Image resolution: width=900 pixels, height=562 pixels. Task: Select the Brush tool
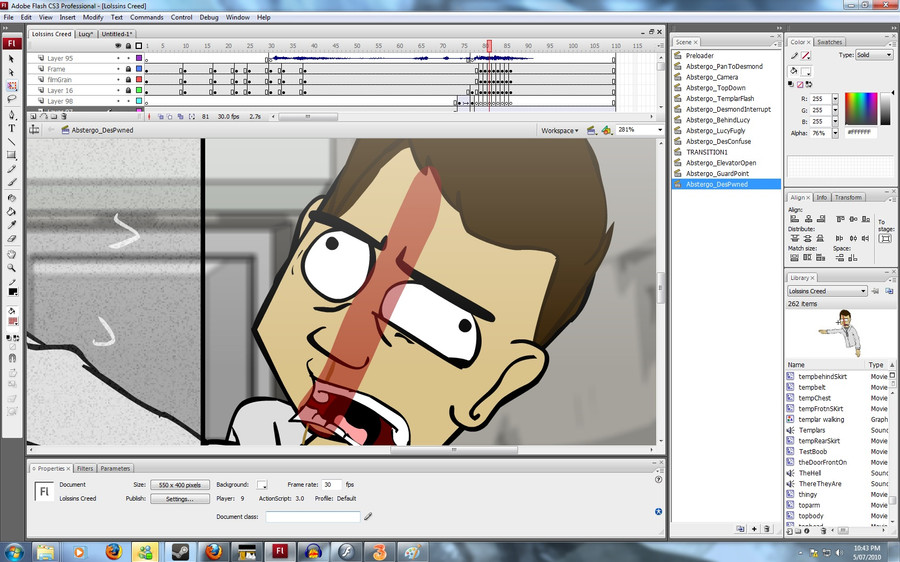pyautogui.click(x=11, y=183)
